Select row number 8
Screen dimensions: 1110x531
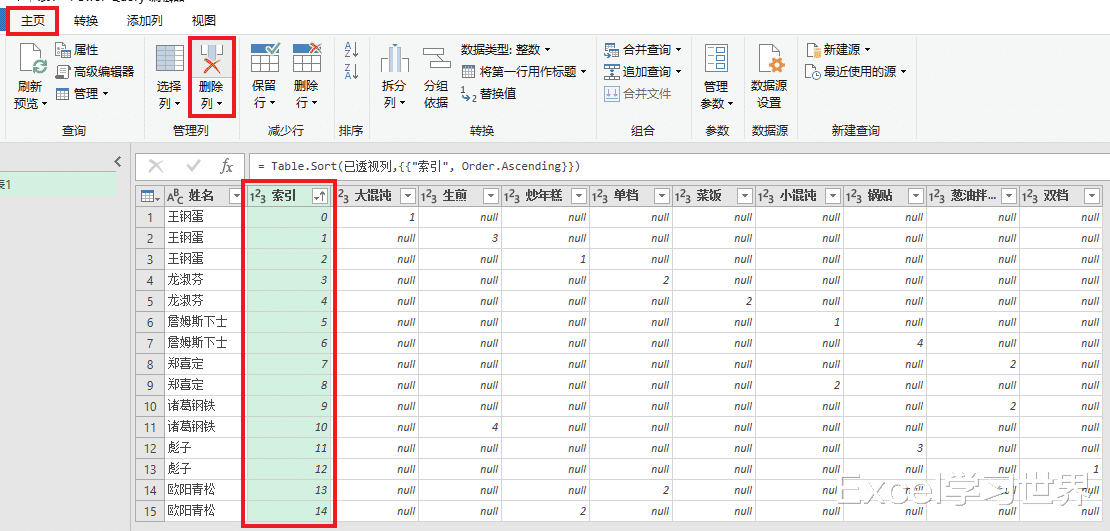click(149, 364)
